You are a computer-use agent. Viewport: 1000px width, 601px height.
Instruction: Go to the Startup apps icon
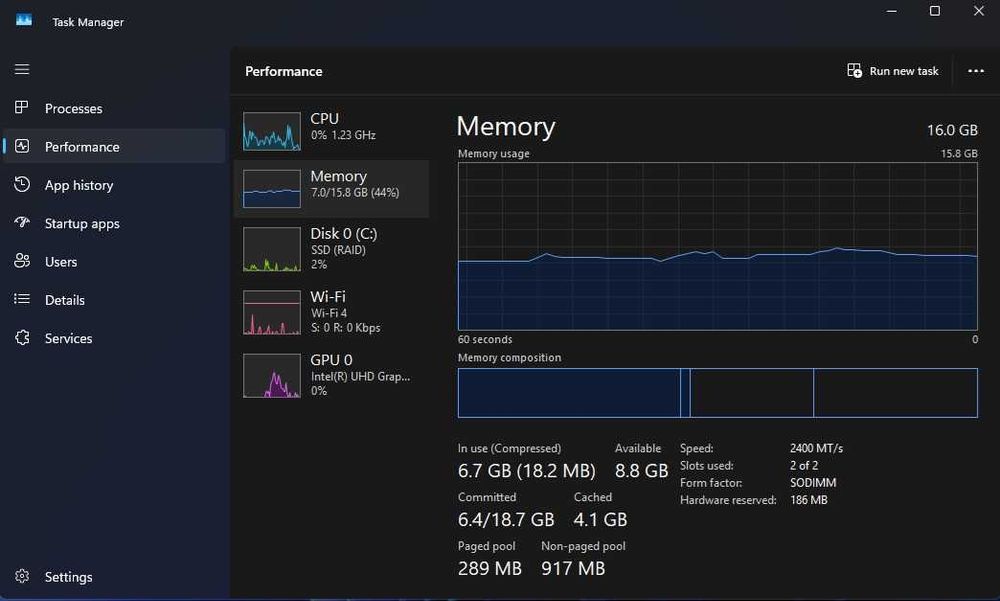click(x=22, y=223)
